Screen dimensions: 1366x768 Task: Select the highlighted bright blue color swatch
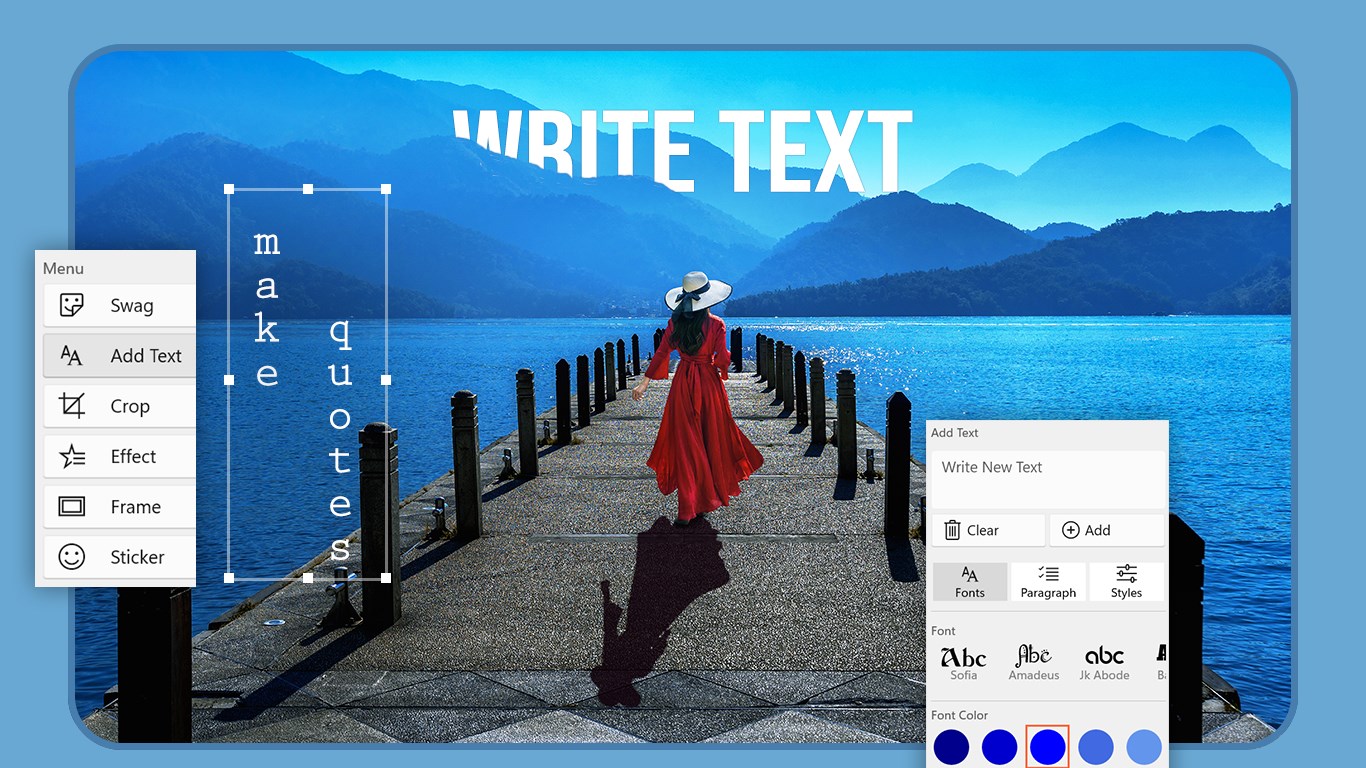1048,747
